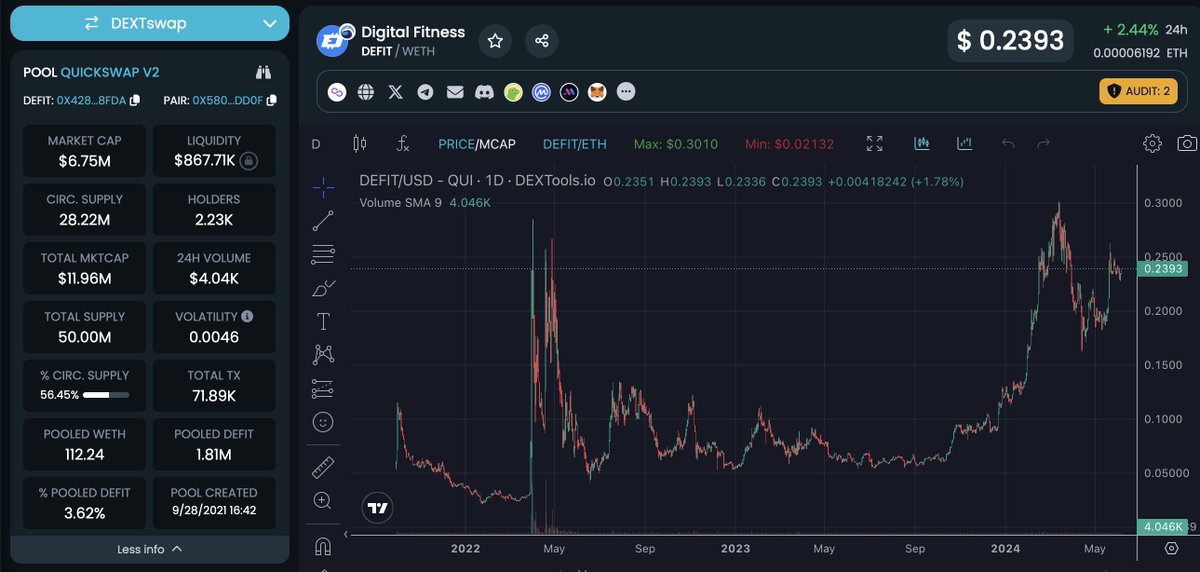This screenshot has width=1200, height=572.
Task: Collapse pool details with Less info
Action: coord(149,549)
